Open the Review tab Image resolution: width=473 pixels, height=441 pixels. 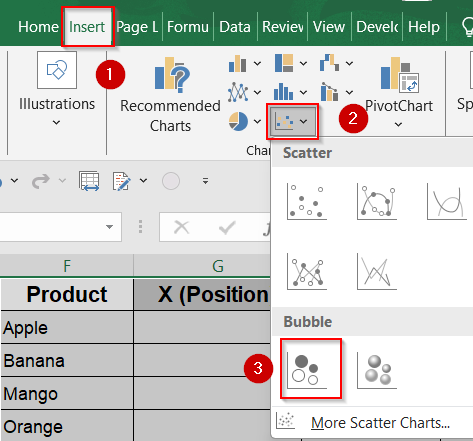283,27
